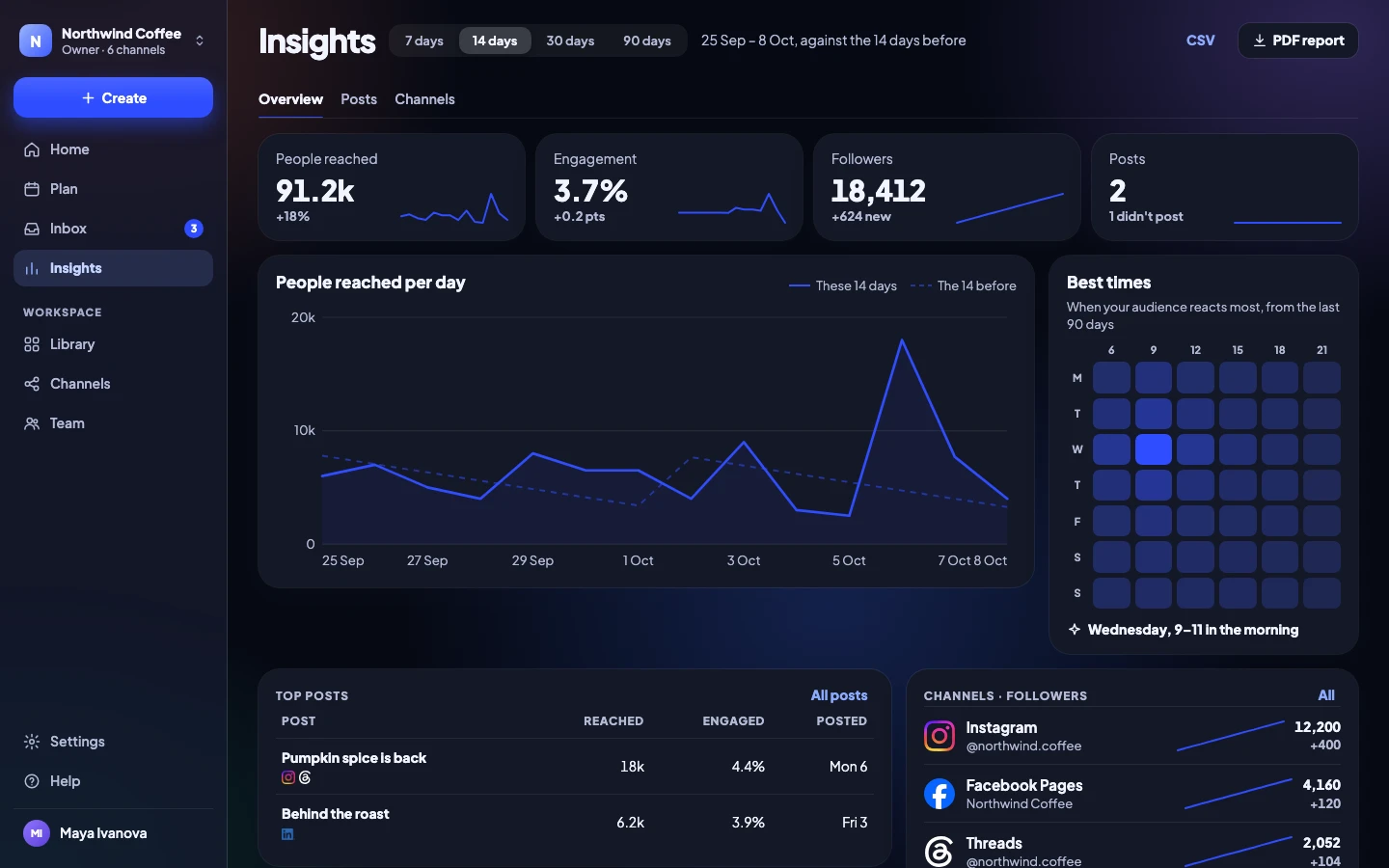This screenshot has height=868, width=1389.
Task: Click the Library grid icon
Action: click(32, 344)
